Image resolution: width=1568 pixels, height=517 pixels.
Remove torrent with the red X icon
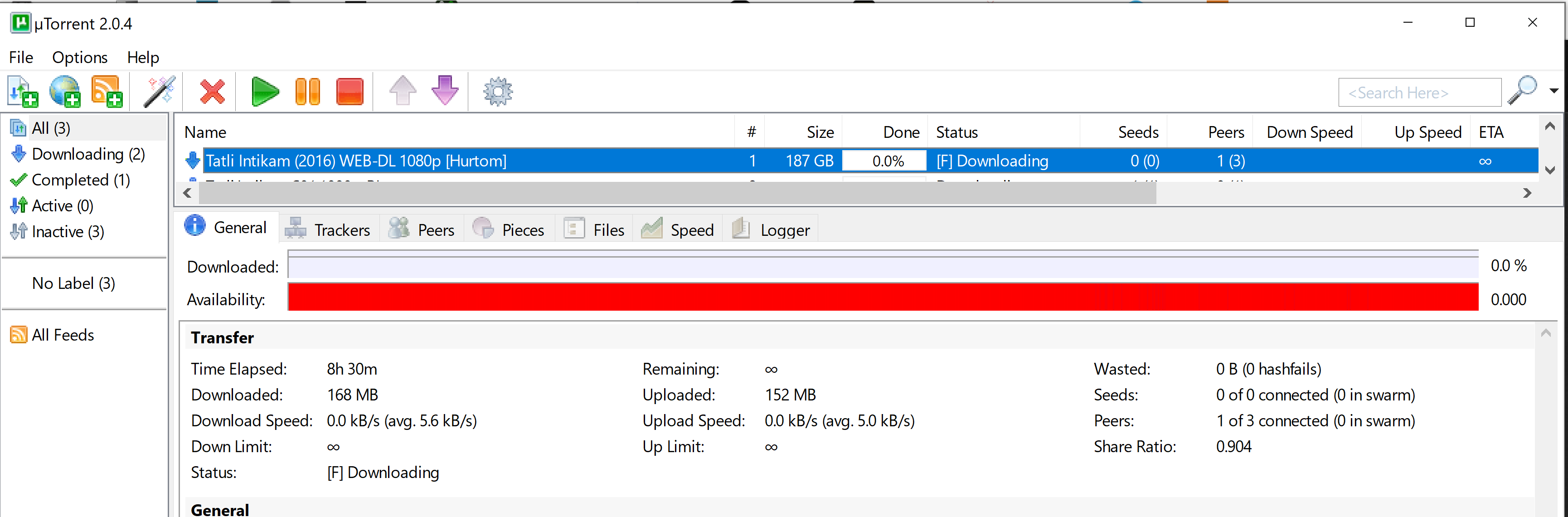[213, 92]
